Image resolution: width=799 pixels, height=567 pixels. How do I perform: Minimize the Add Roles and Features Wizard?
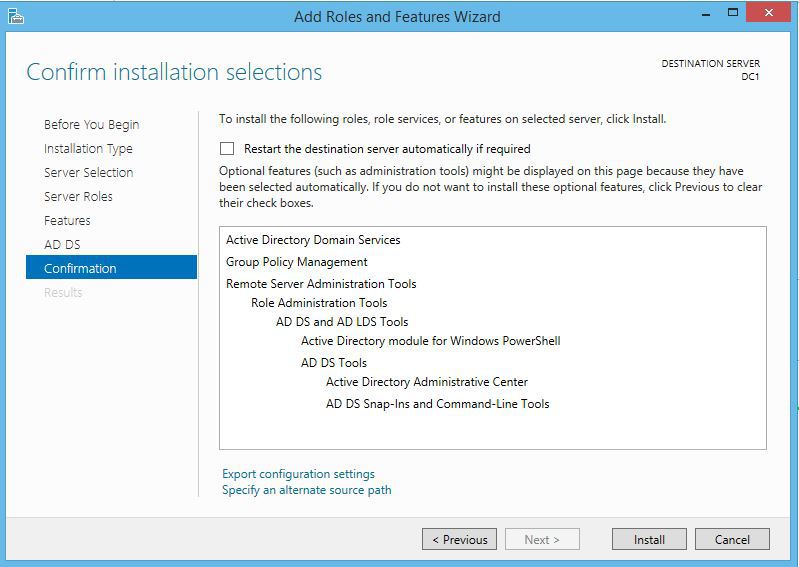pyautogui.click(x=706, y=14)
